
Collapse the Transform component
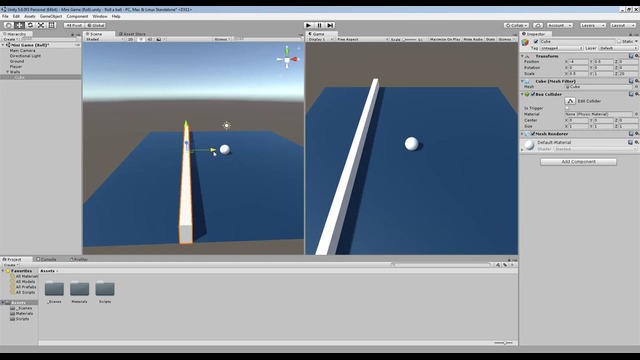click(x=522, y=56)
